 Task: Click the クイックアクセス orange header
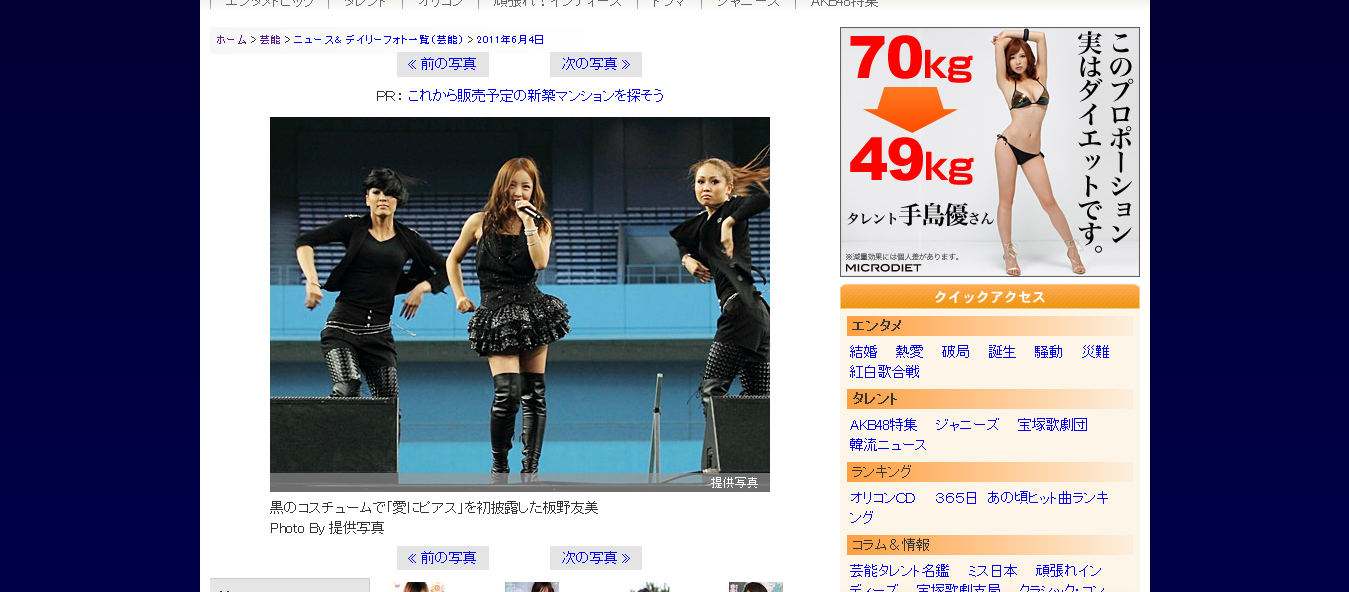pos(990,297)
